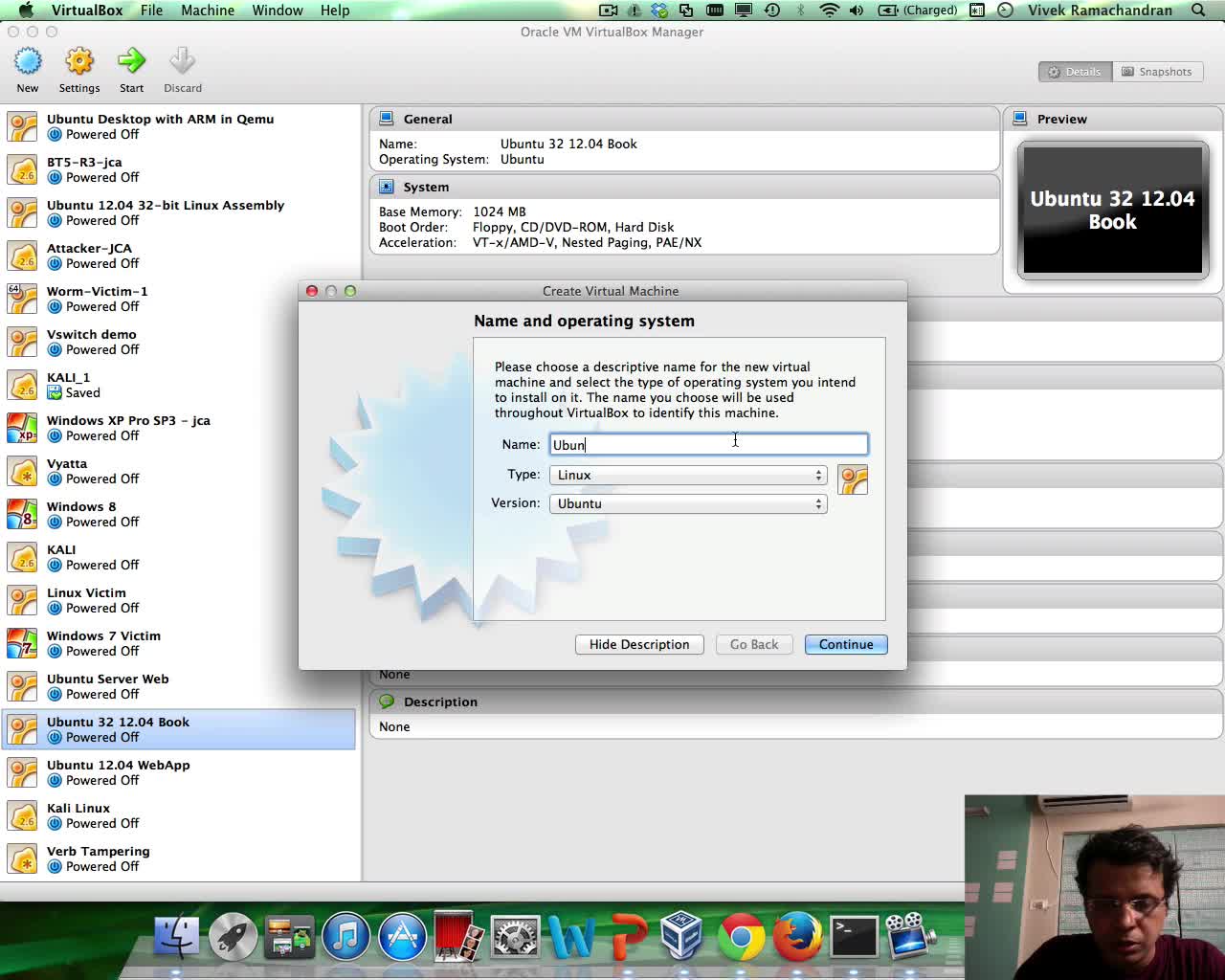The height and width of the screenshot is (980, 1225).
Task: Open Finder from the Dock
Action: [177, 936]
